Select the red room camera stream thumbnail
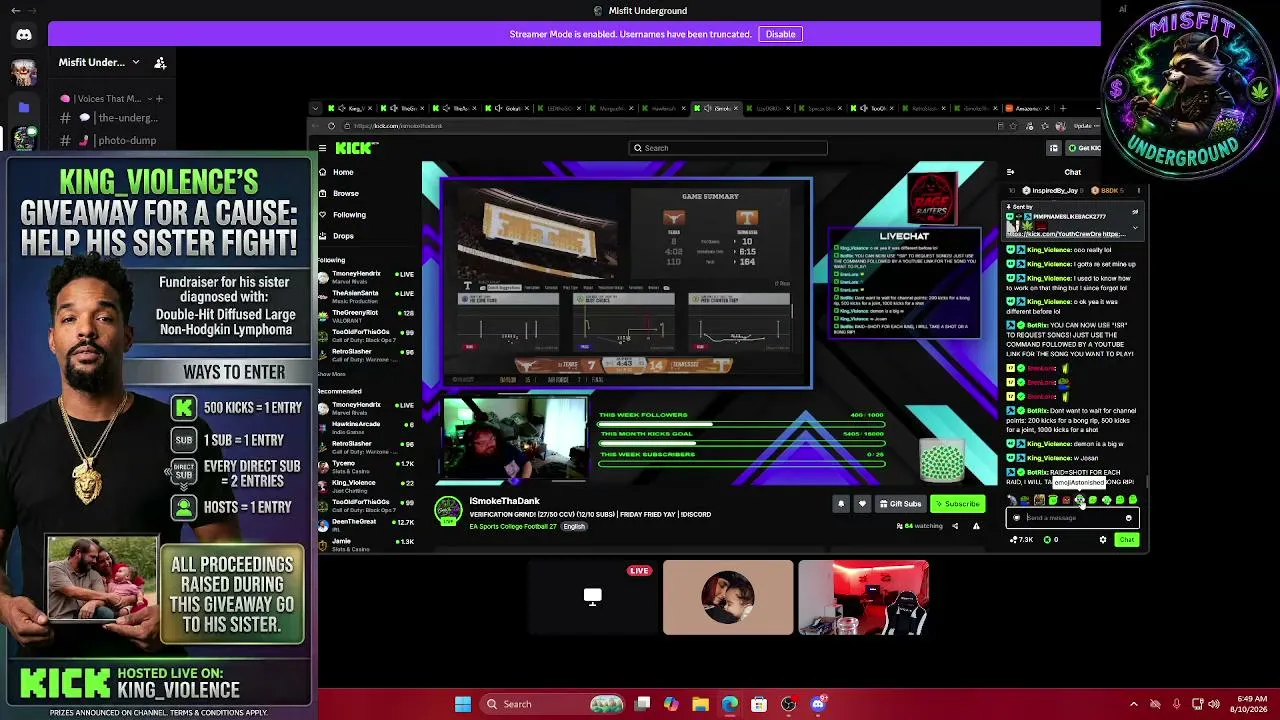This screenshot has height=720, width=1280. pos(863,597)
